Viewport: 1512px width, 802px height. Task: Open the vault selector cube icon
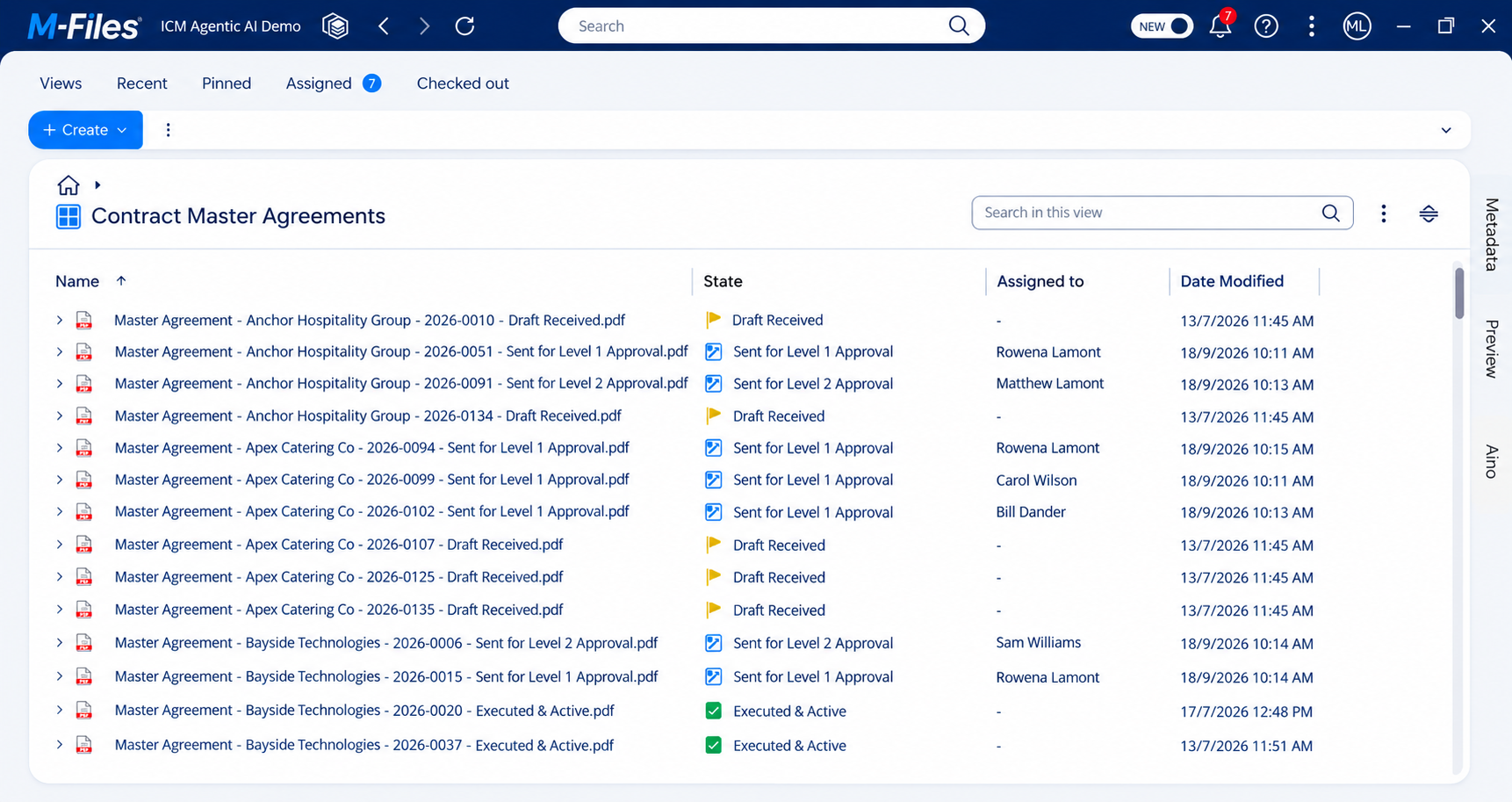(x=335, y=26)
